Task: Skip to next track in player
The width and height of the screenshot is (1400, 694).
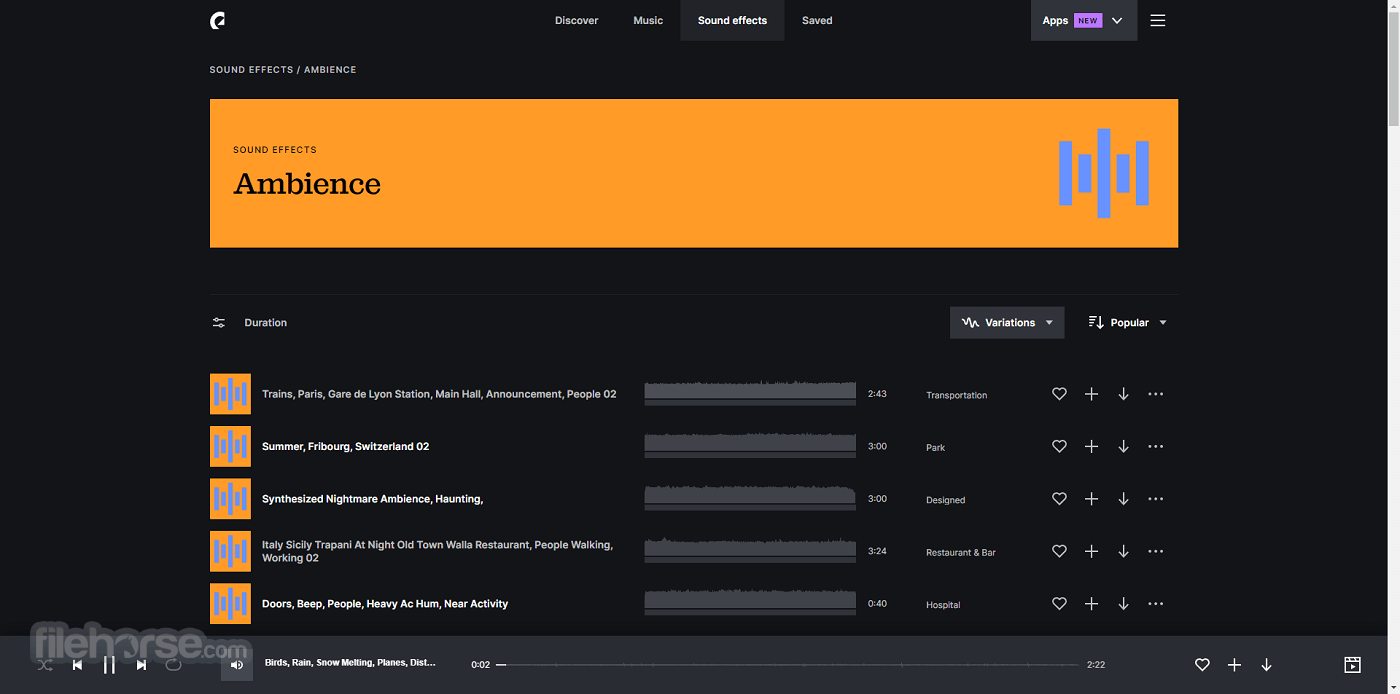Action: tap(141, 665)
